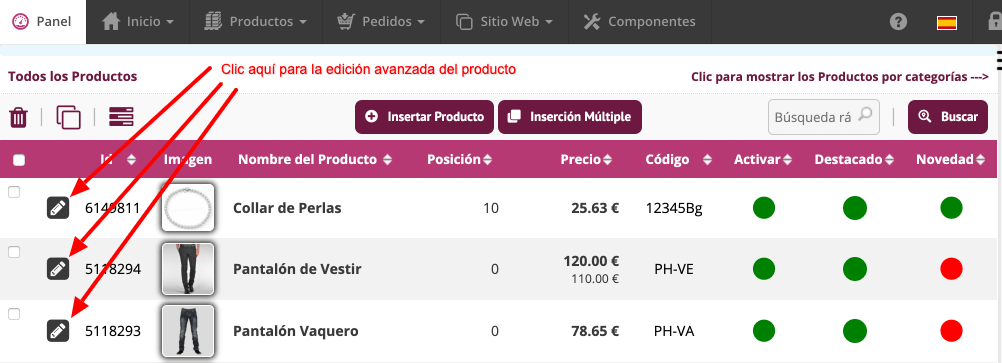Click the duplicate products icon
Viewport: 1002px width, 363px height.
pos(68,118)
